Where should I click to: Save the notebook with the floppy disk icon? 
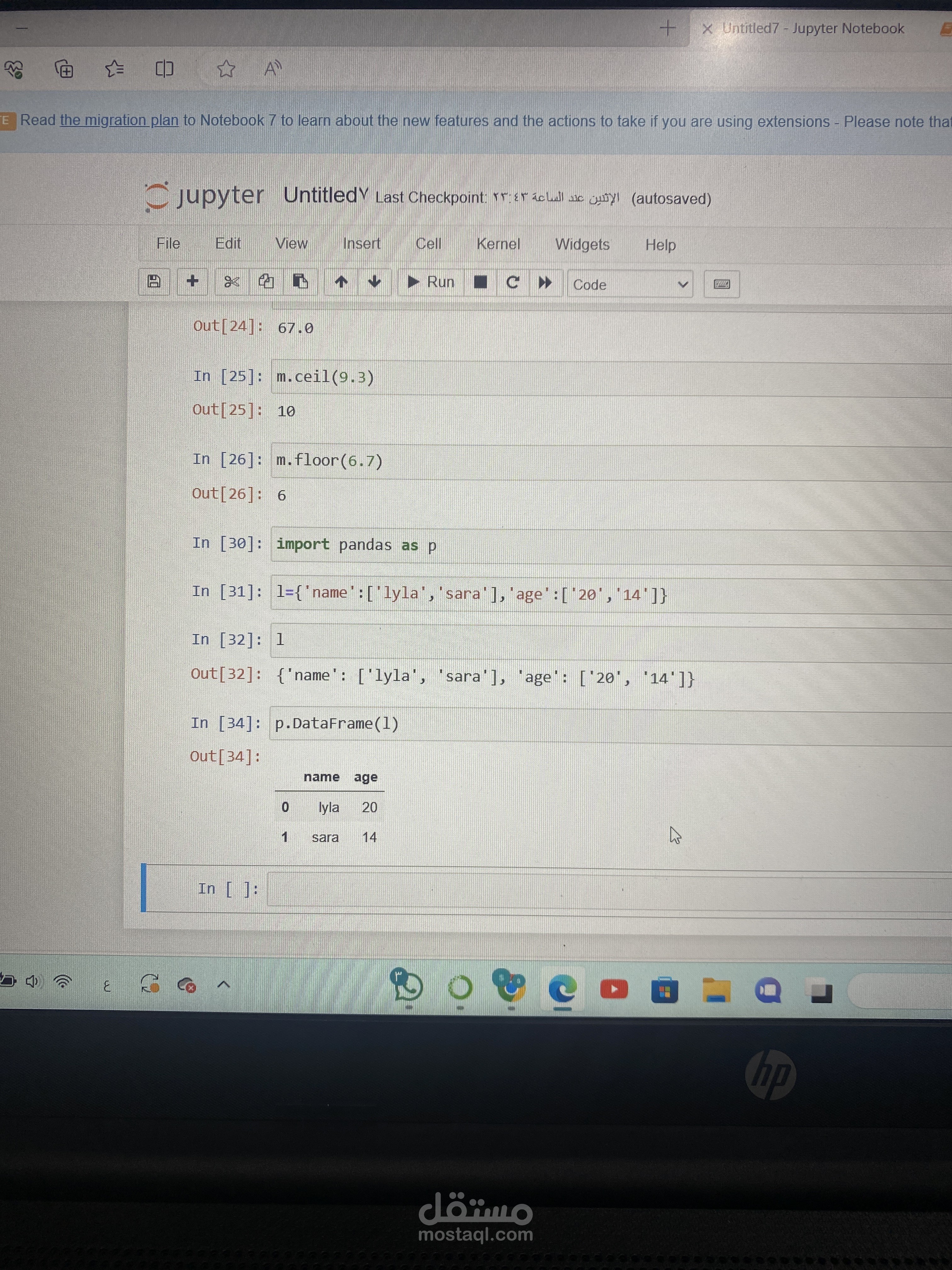[154, 281]
